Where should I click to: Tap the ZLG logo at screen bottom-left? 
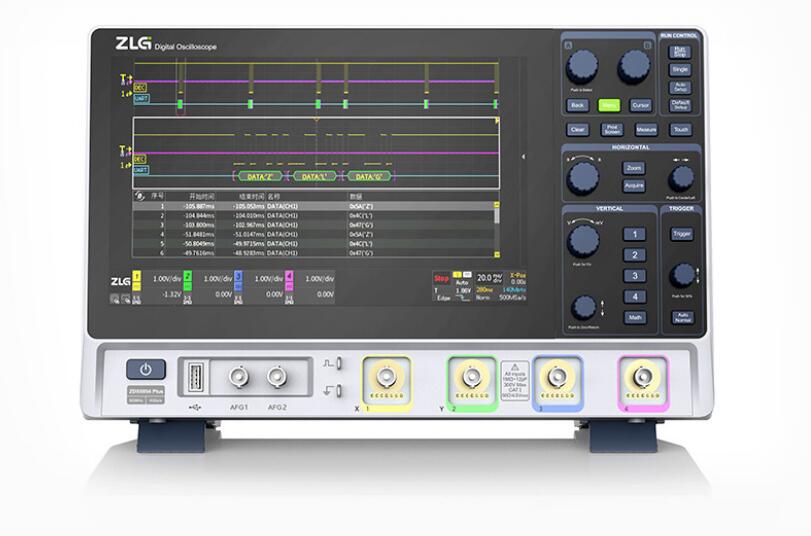click(121, 281)
